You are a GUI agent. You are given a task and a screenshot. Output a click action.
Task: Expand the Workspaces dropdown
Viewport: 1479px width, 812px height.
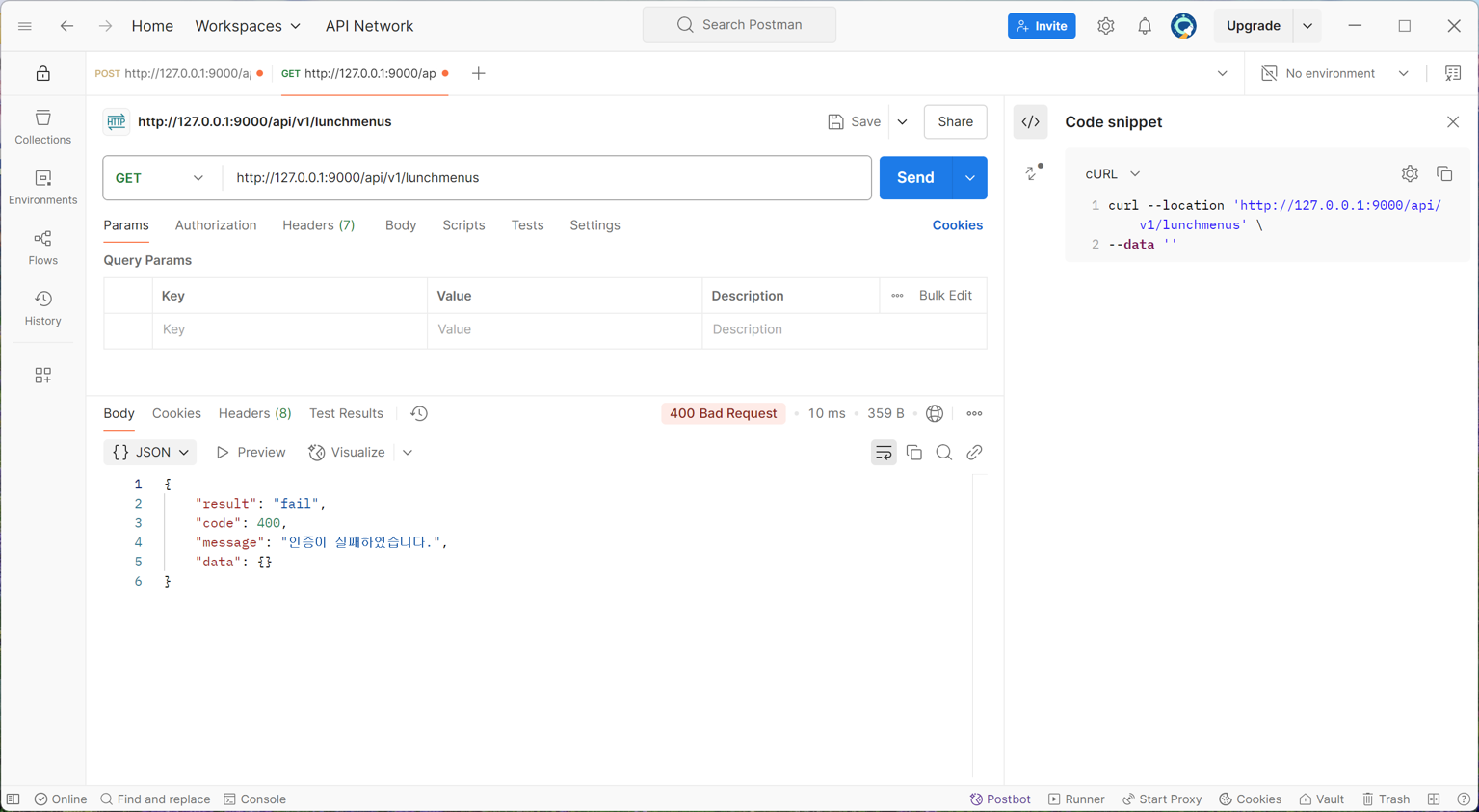tap(248, 26)
